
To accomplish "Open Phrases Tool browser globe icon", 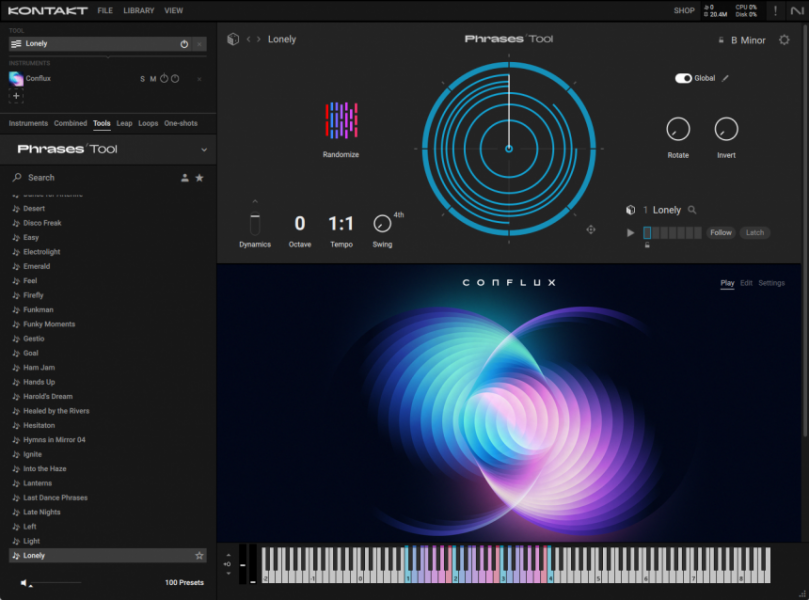I will [x=232, y=38].
